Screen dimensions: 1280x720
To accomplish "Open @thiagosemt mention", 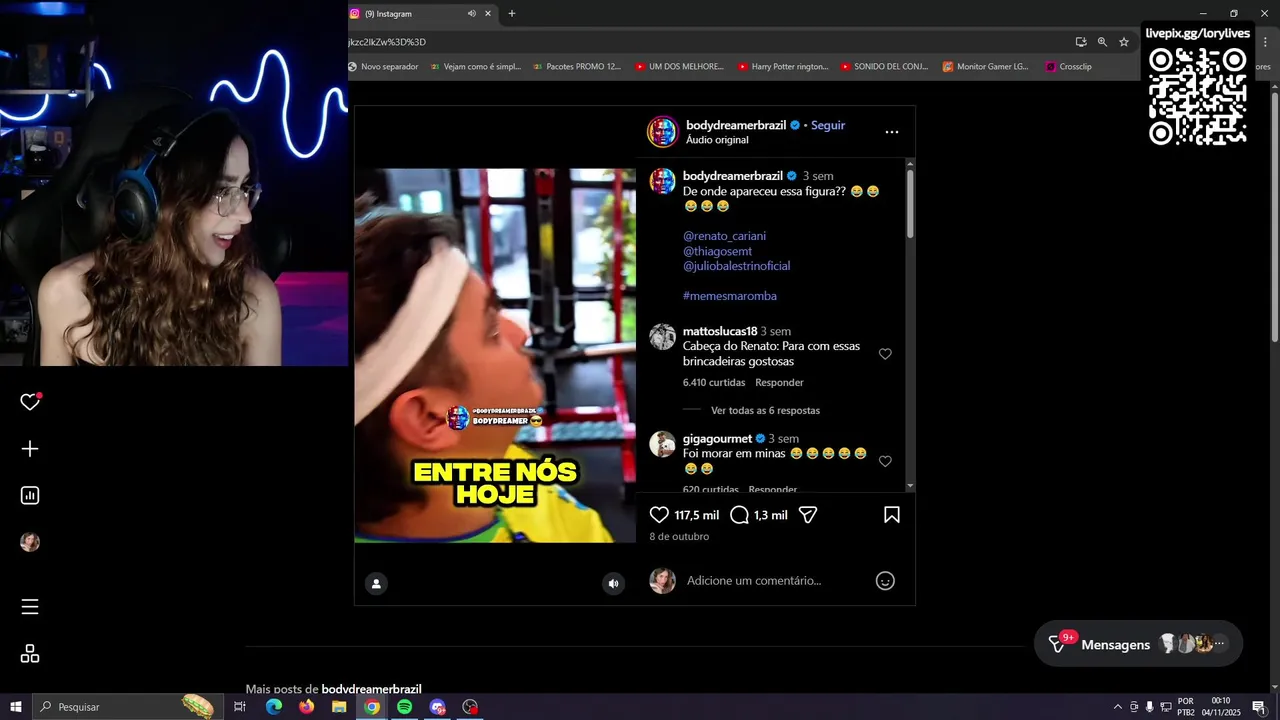I will pos(717,251).
